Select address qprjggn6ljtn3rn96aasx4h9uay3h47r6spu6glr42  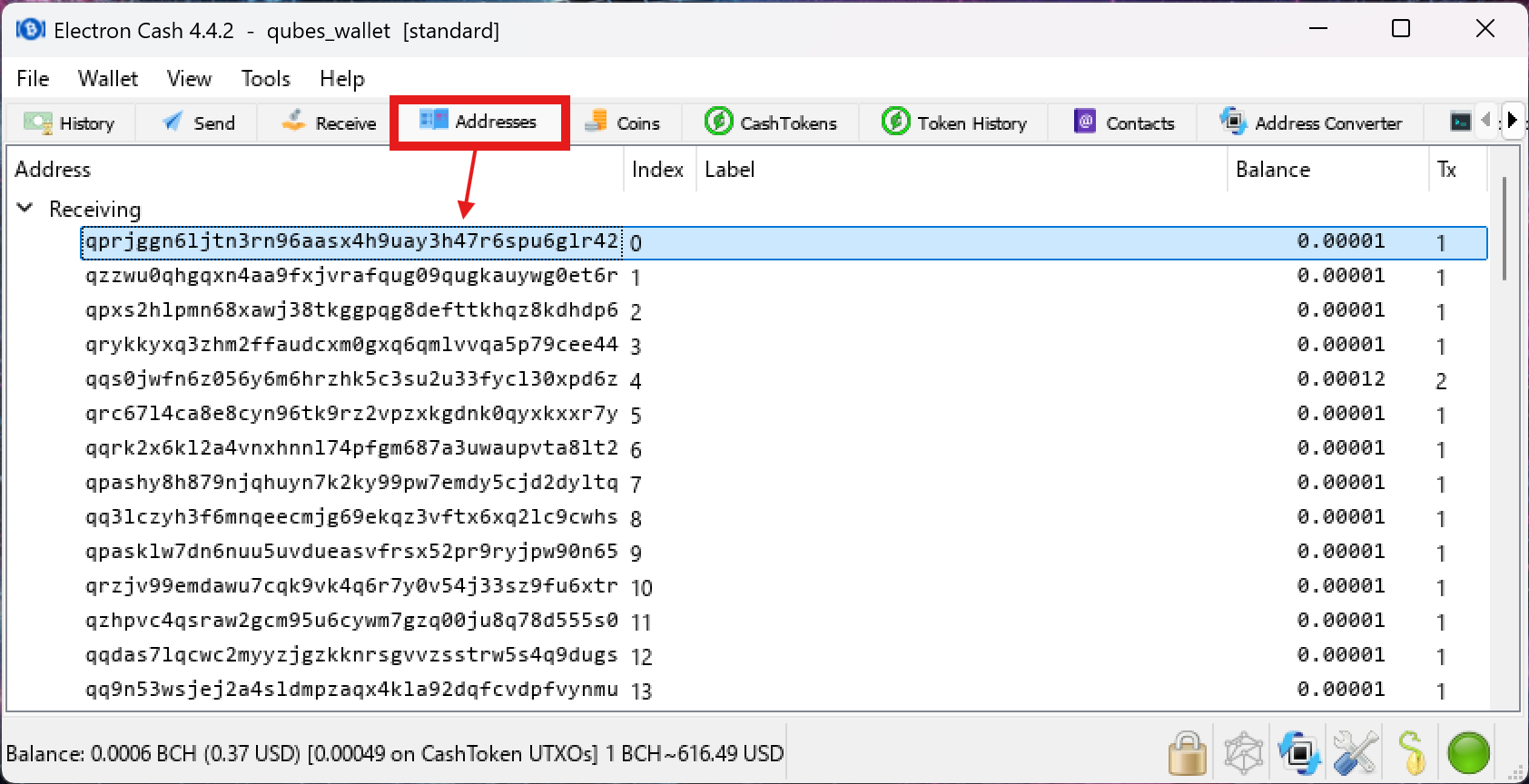click(x=351, y=242)
